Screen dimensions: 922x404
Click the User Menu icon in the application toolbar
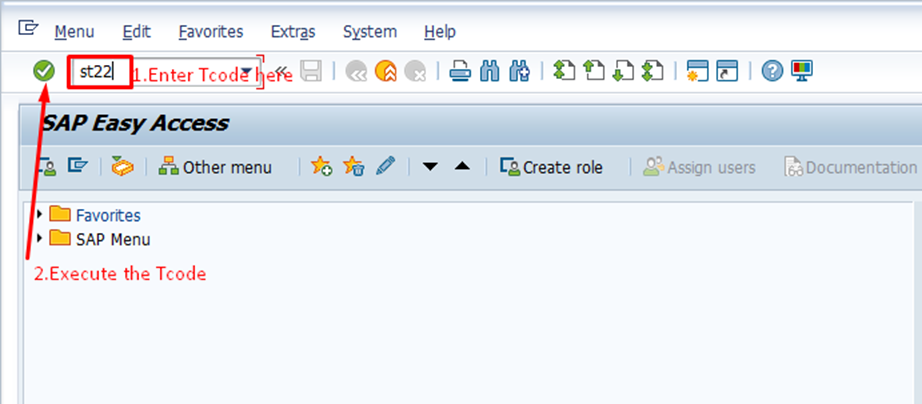pos(47,167)
